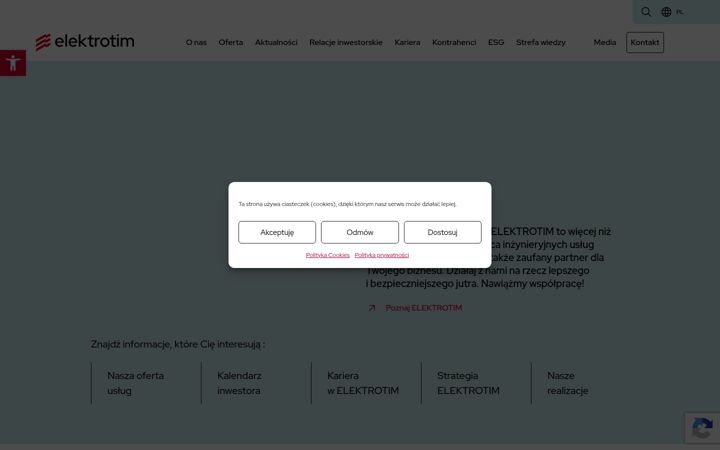This screenshot has height=450, width=720.
Task: Go to Aktualności menu item
Action: 276,42
